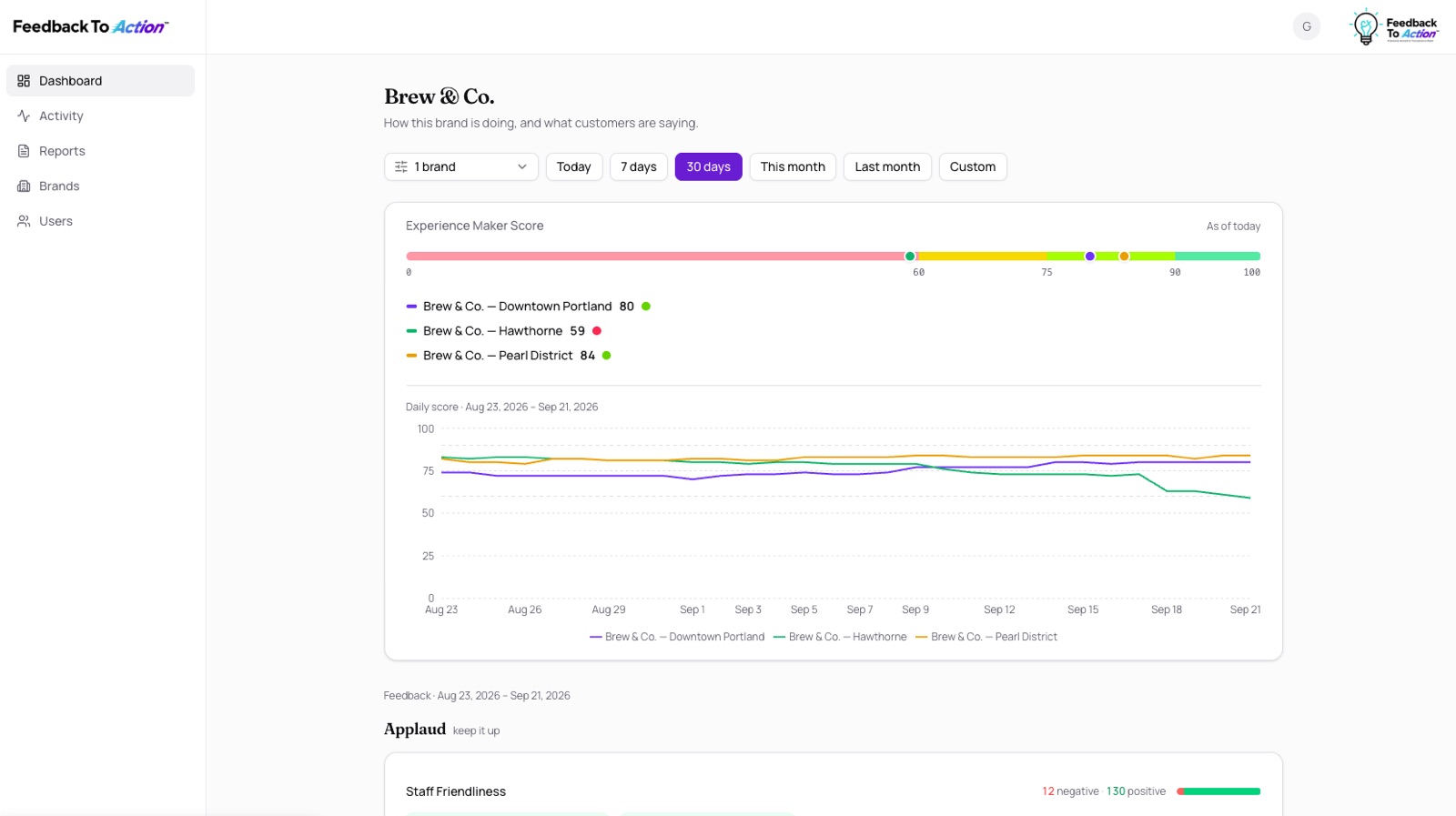1456x816 pixels.
Task: Click the green Hawthorne marker on score bar
Action: coord(910,257)
